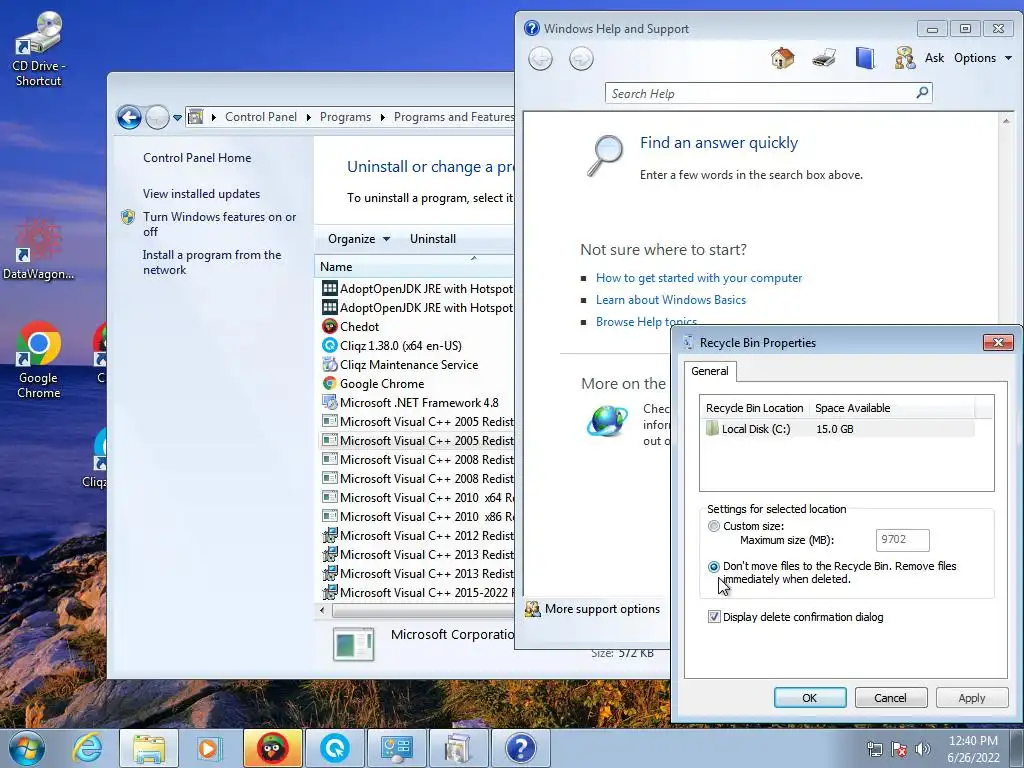Click Help window back arrow
This screenshot has height=768, width=1024.
coord(540,59)
